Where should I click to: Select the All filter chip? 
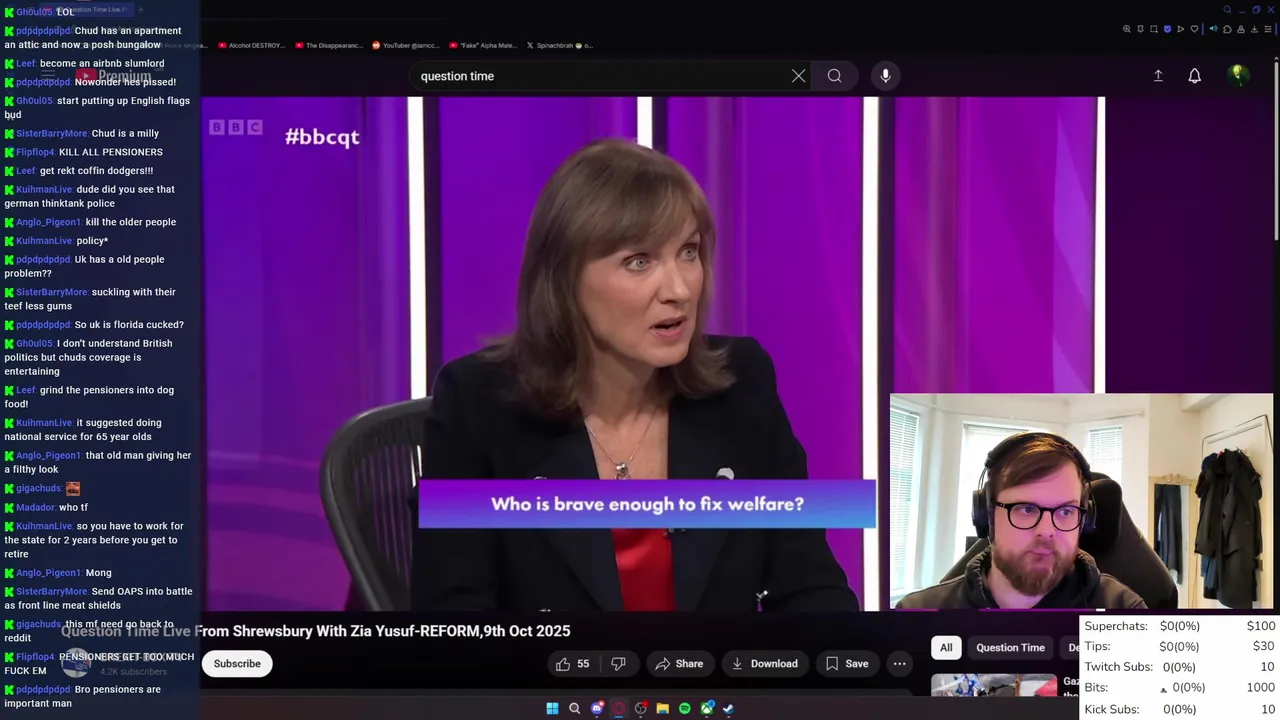point(946,648)
